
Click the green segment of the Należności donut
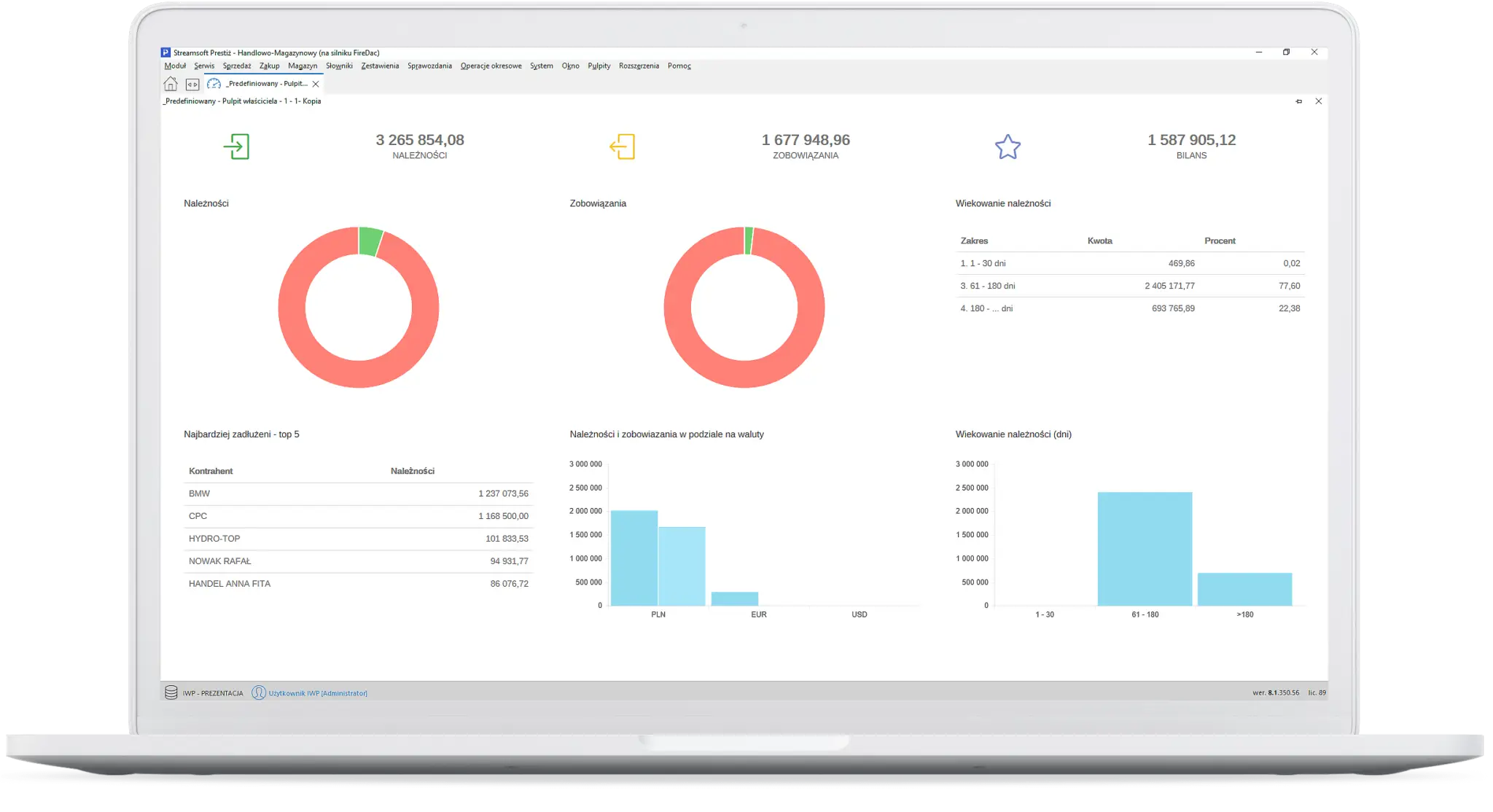(370, 241)
